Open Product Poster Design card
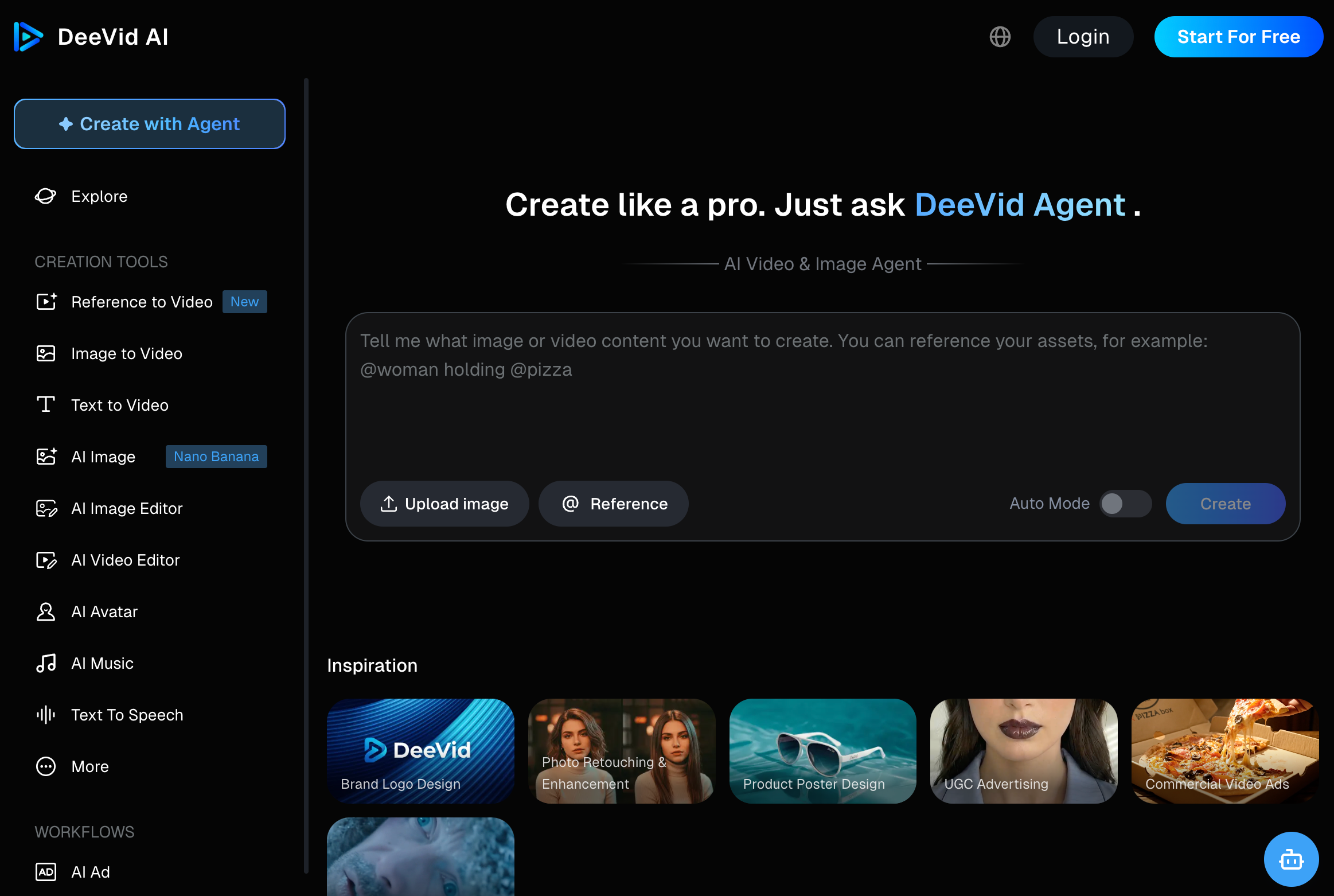The height and width of the screenshot is (896, 1334). pyautogui.click(x=823, y=751)
